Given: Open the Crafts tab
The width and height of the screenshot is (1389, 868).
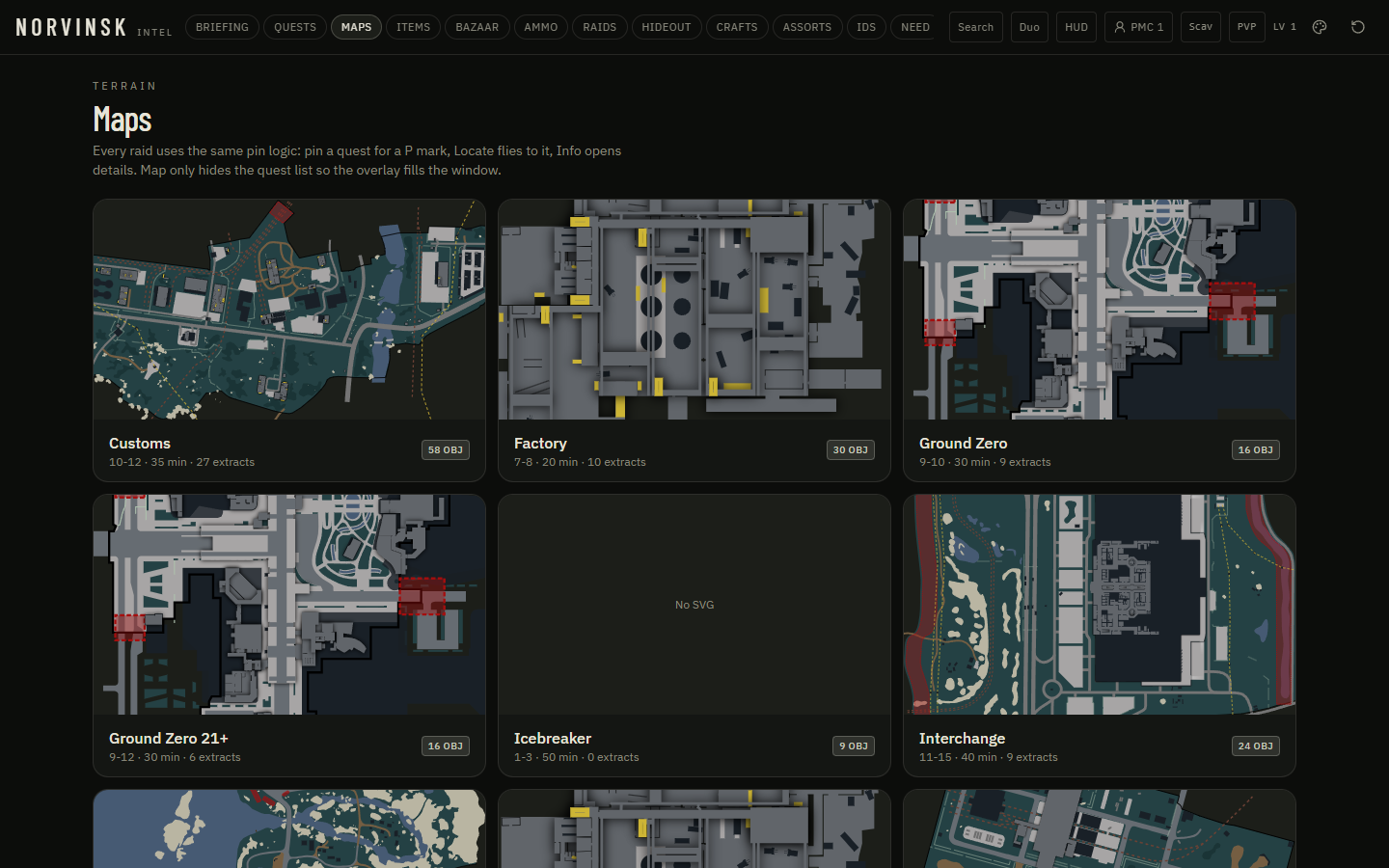Looking at the screenshot, I should tap(737, 27).
